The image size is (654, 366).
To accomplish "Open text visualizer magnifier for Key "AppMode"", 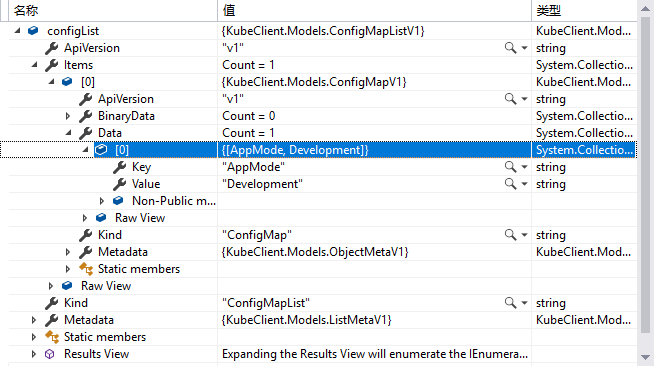I will [x=510, y=167].
